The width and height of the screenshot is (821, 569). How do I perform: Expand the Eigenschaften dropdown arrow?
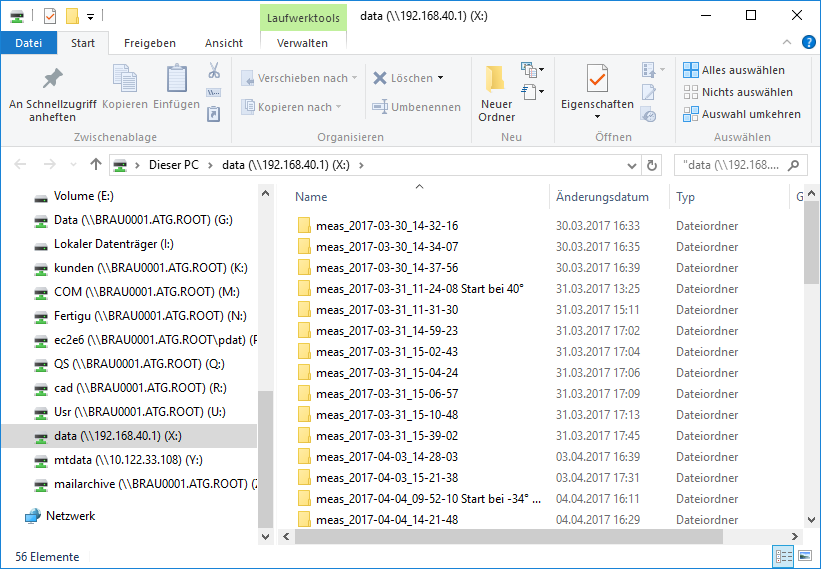coord(597,117)
